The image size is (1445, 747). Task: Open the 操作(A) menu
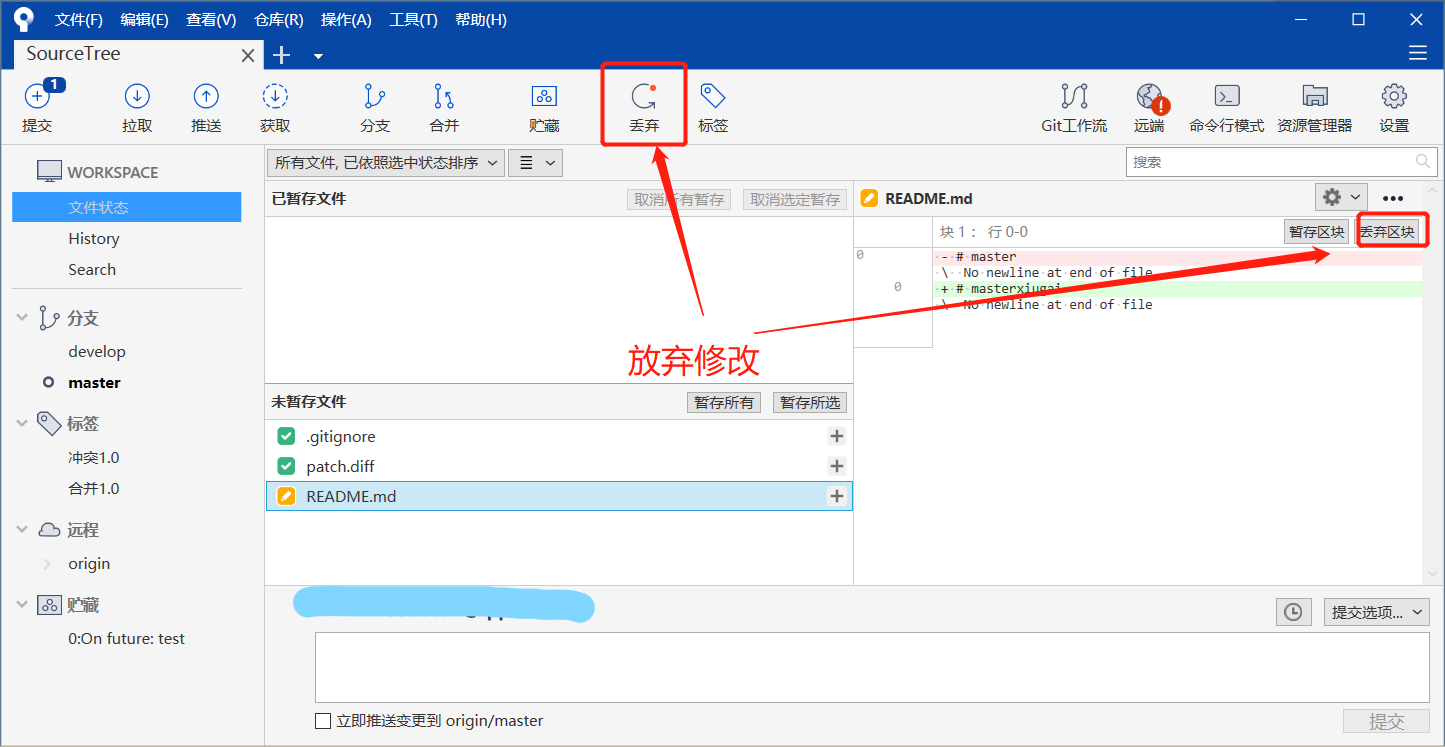346,20
